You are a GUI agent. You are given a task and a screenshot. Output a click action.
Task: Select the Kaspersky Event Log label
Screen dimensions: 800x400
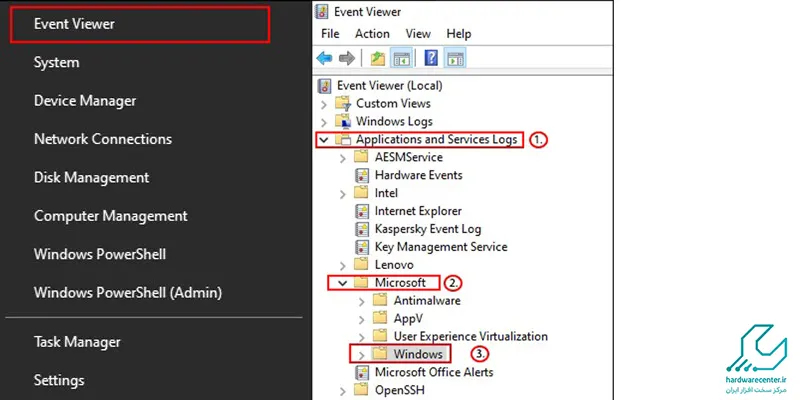point(428,229)
